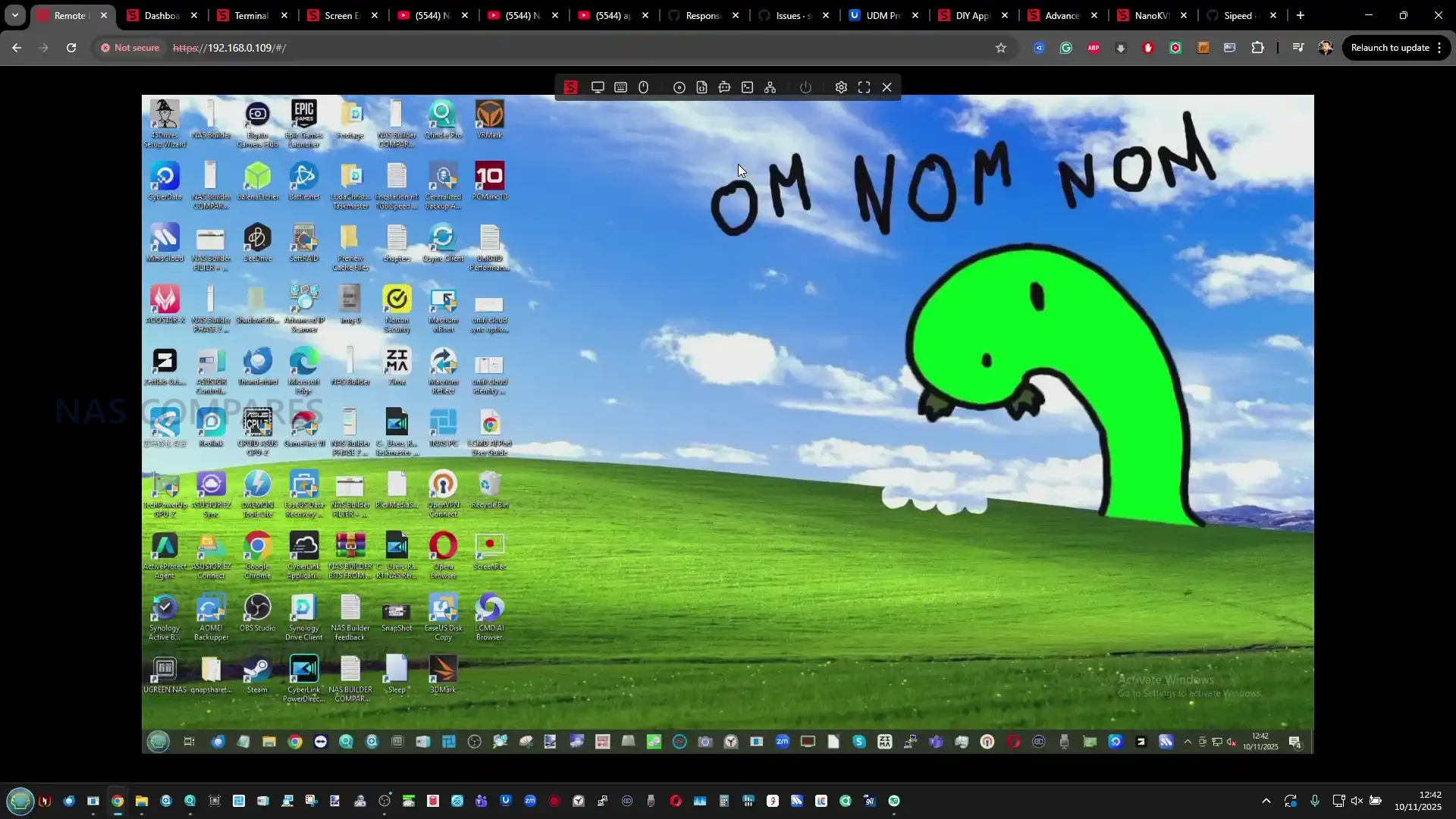
Task: Open Chrome three-dot menu beside Relaunch
Action: coord(1439,48)
